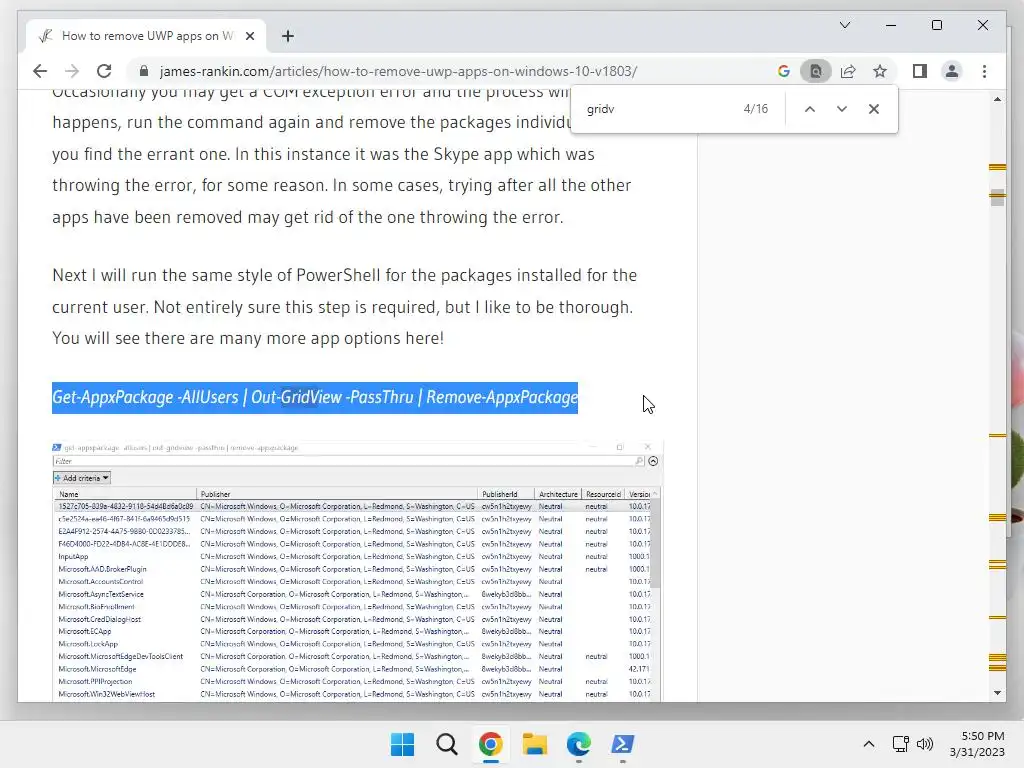Open Windows taskbar search

(x=447, y=744)
